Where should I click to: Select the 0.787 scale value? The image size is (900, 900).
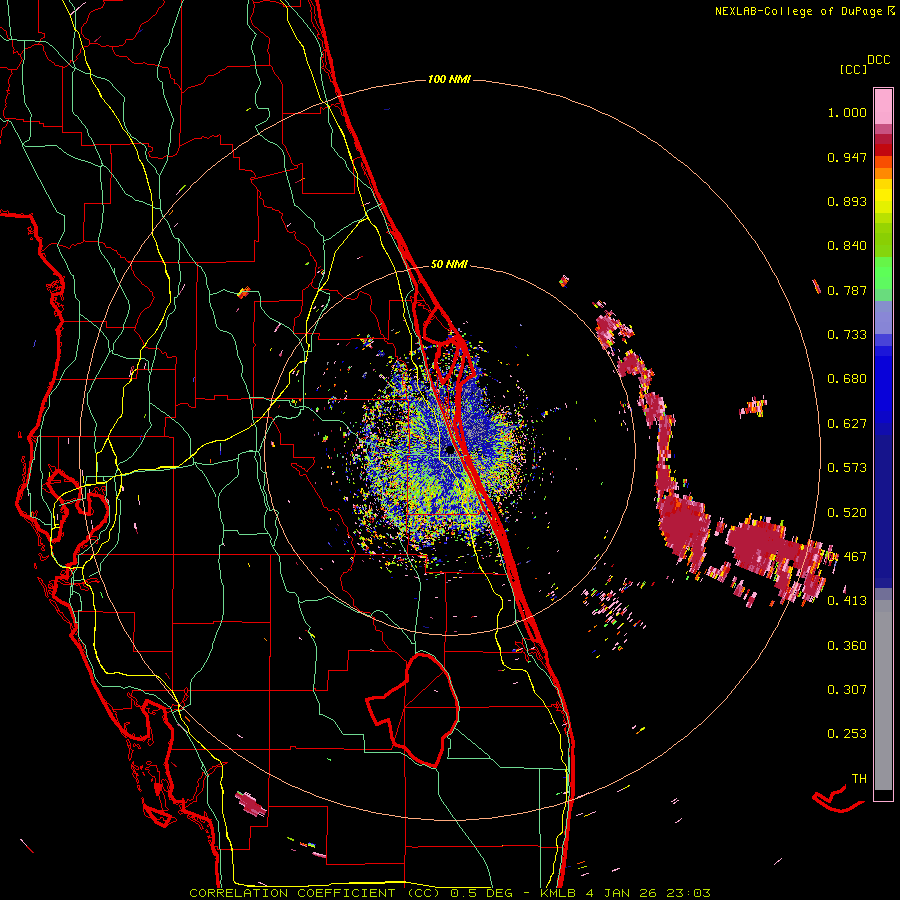coord(847,290)
